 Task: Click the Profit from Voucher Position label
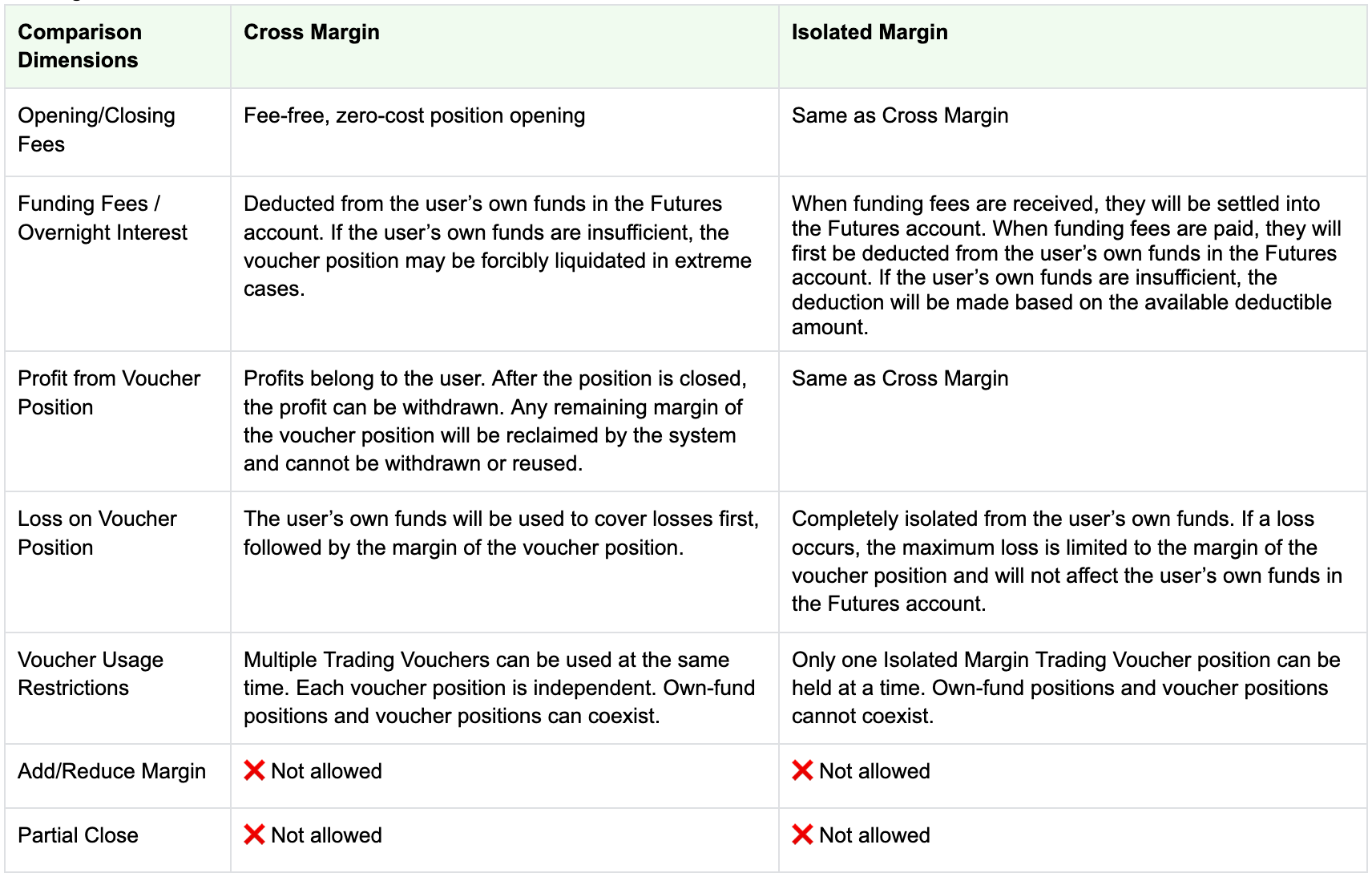click(109, 393)
